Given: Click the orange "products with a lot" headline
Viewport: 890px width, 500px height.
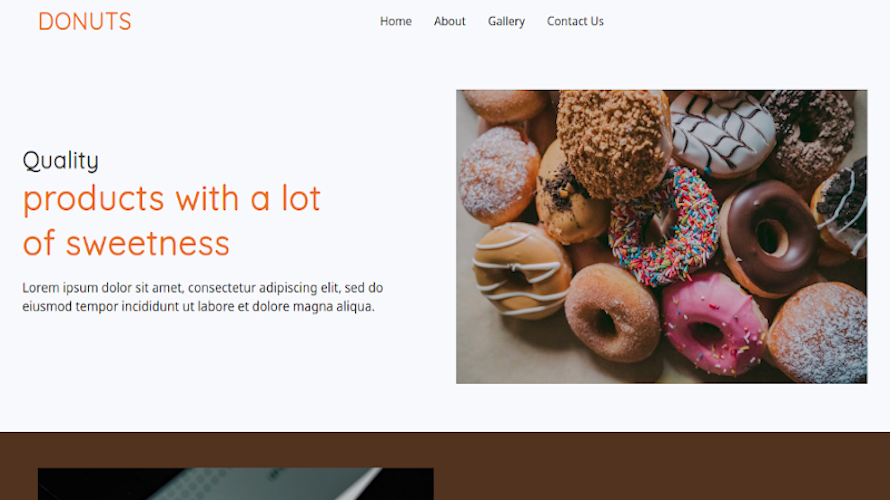Looking at the screenshot, I should point(172,199).
